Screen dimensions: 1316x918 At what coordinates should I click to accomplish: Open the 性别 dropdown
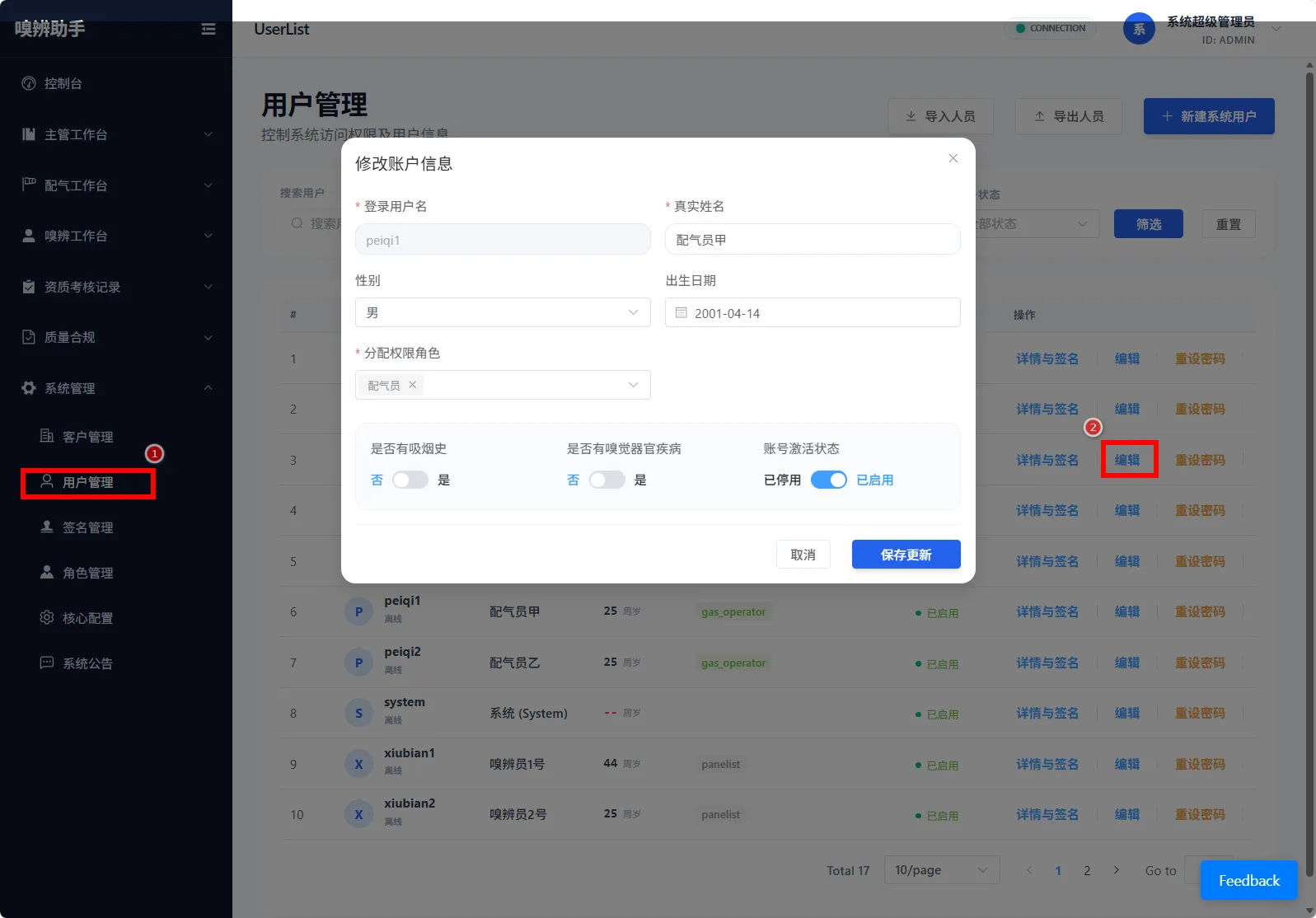click(x=503, y=312)
